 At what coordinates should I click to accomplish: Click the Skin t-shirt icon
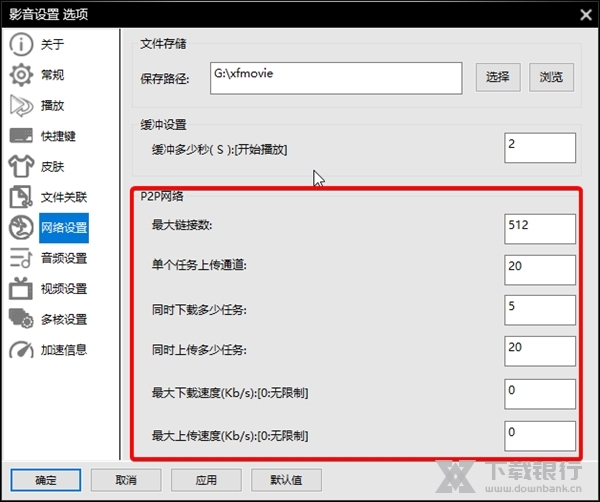click(x=21, y=166)
